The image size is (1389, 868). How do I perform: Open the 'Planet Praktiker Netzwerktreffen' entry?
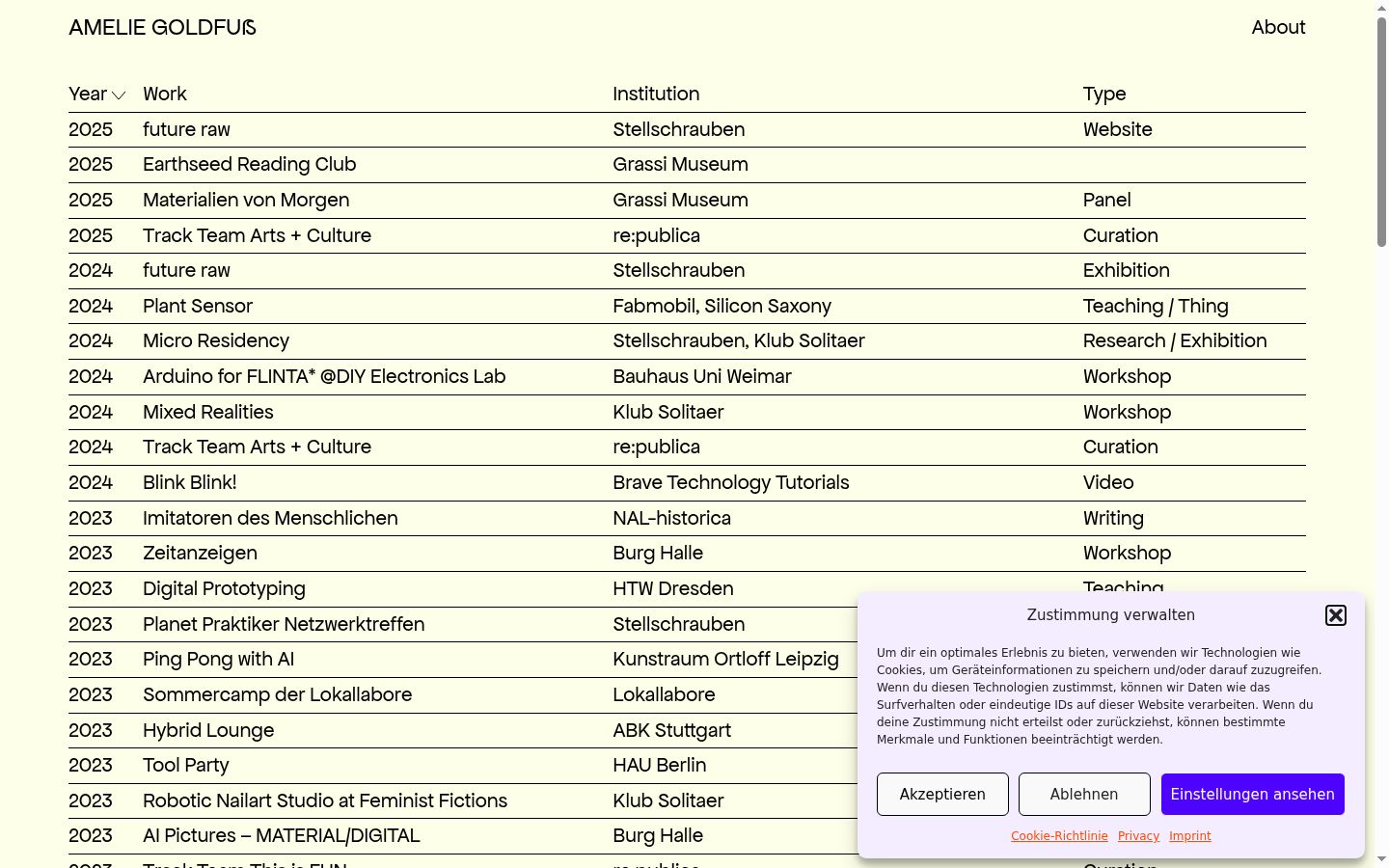click(284, 625)
